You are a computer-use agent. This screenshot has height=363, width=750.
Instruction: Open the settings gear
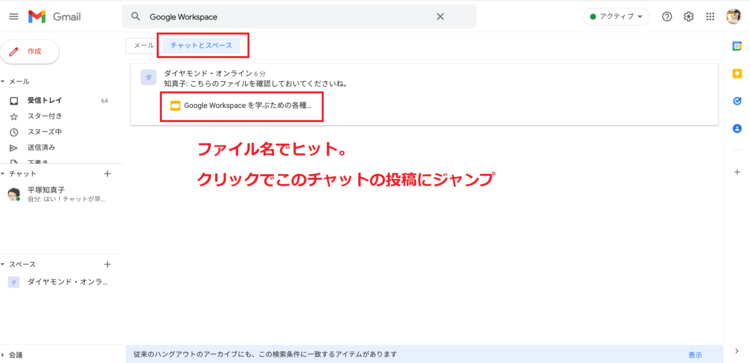coord(688,17)
